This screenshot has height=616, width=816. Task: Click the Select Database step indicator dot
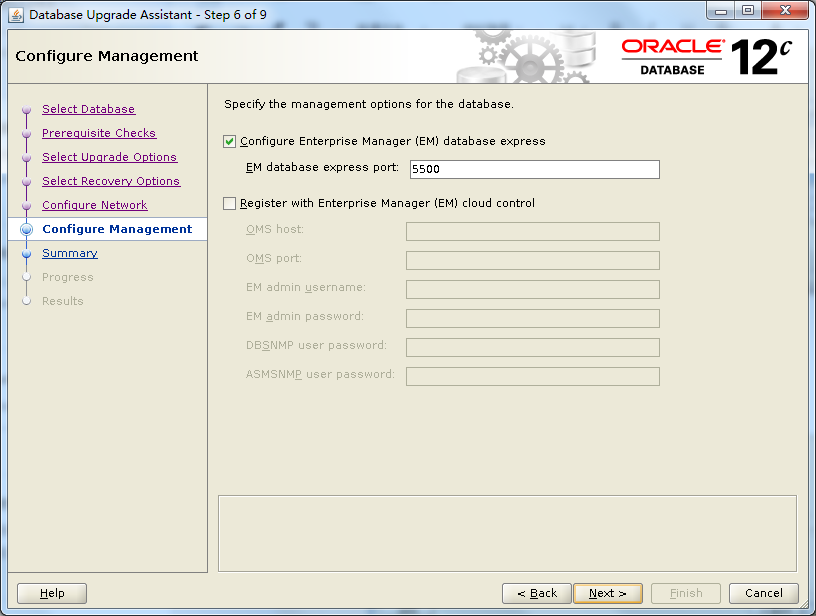(26, 109)
